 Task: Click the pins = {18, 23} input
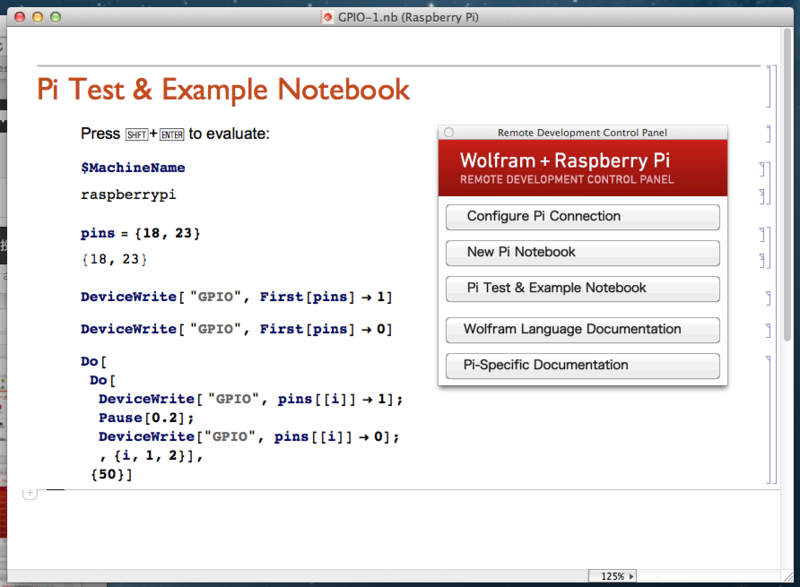140,234
